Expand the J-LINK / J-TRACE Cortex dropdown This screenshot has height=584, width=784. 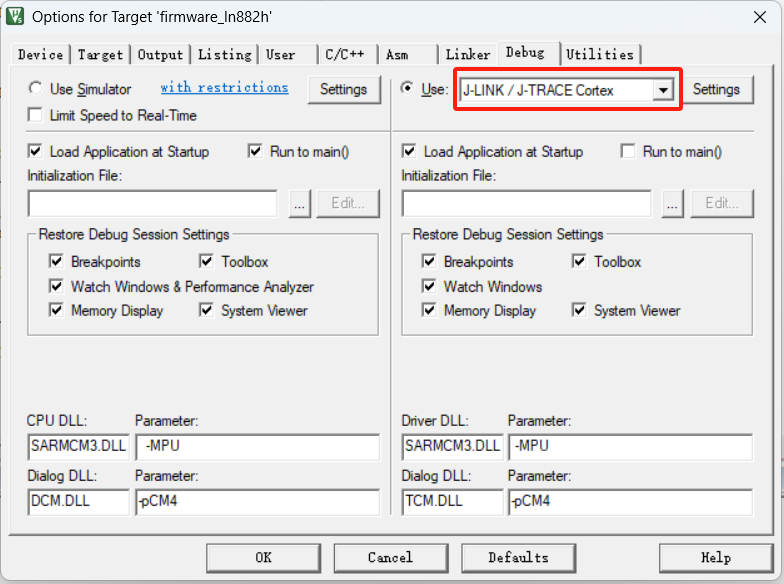pyautogui.click(x=663, y=90)
